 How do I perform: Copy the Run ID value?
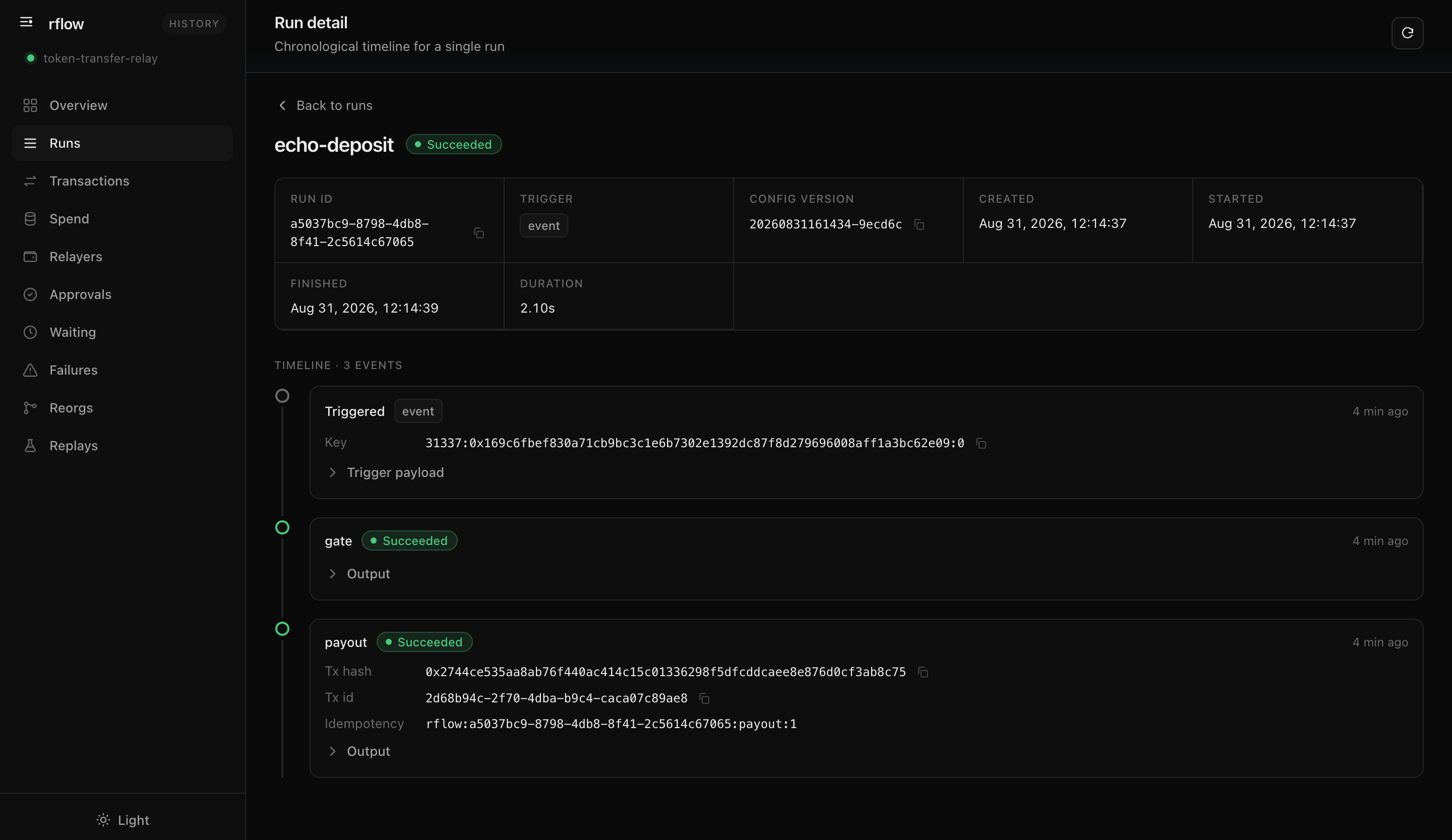[x=479, y=233]
